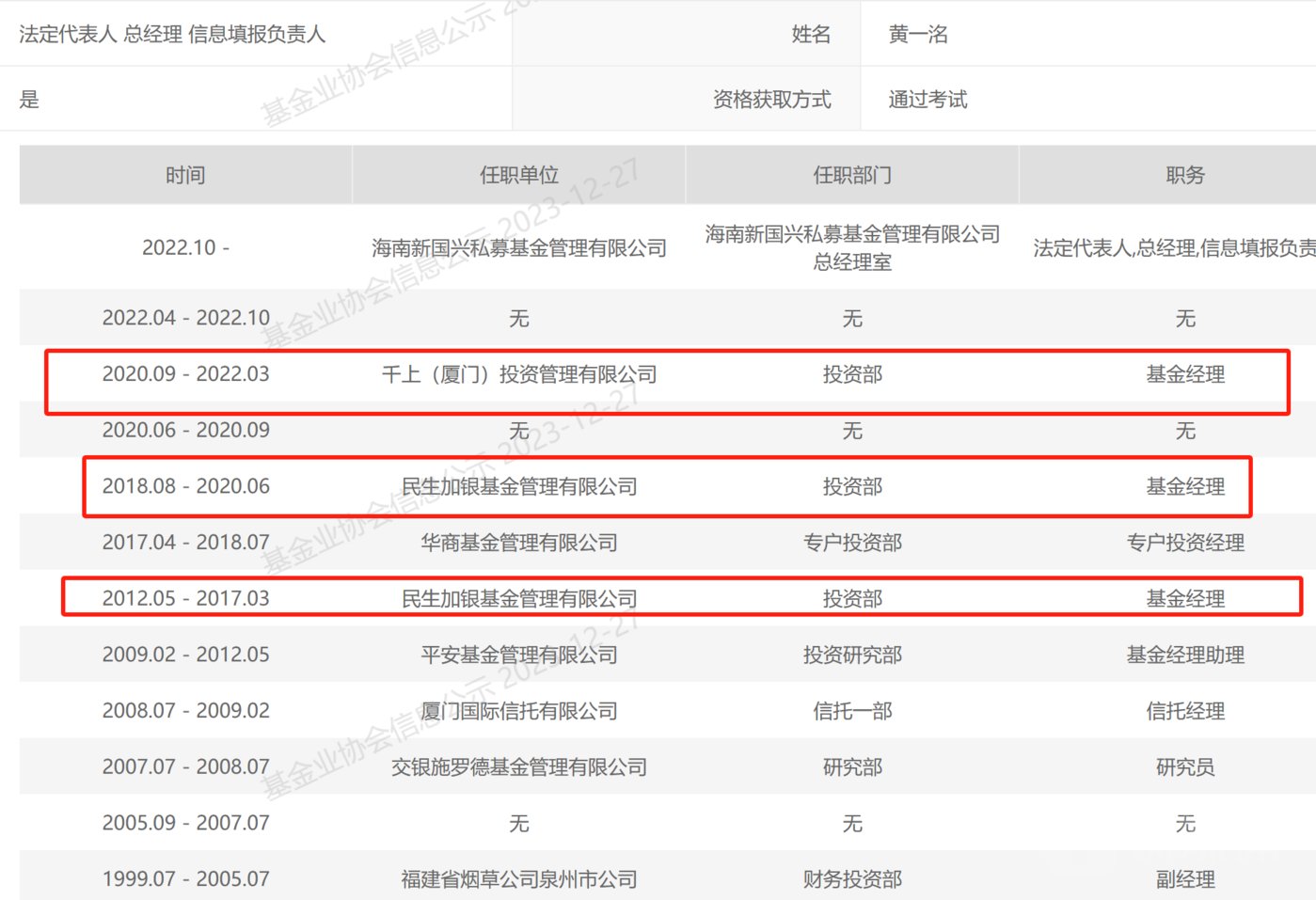1316x900 pixels.
Task: Click the 任职部门 column header
Action: pos(852,175)
